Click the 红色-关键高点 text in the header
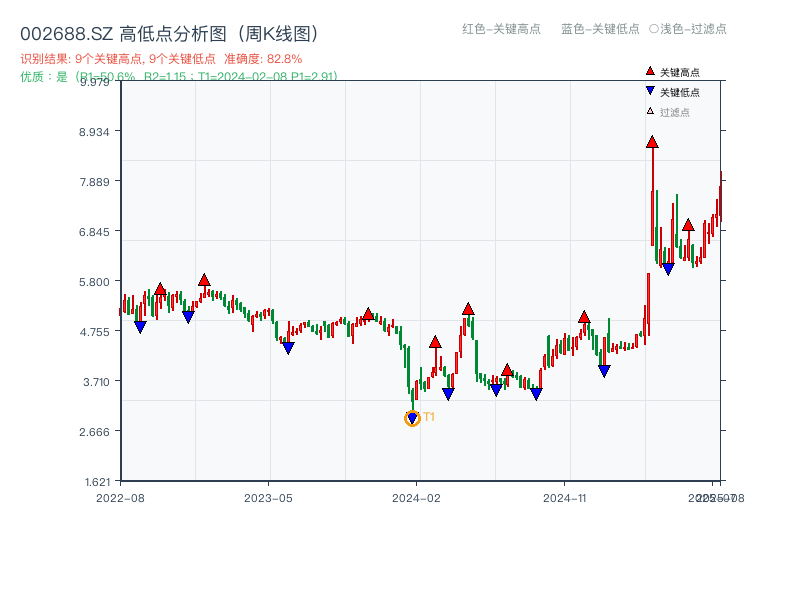This screenshot has height=600, width=800. point(501,29)
